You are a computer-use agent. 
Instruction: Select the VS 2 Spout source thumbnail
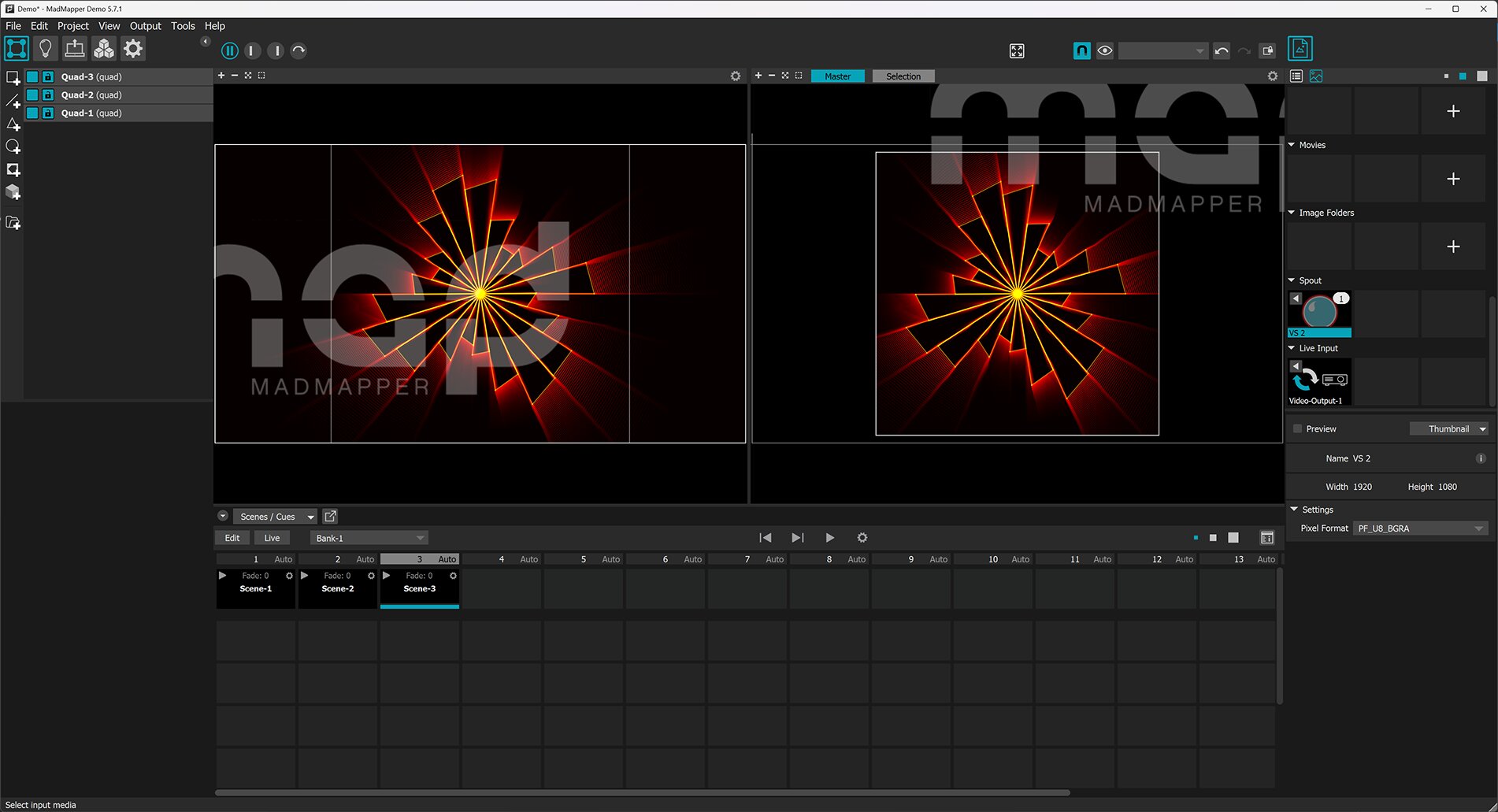pos(1319,314)
